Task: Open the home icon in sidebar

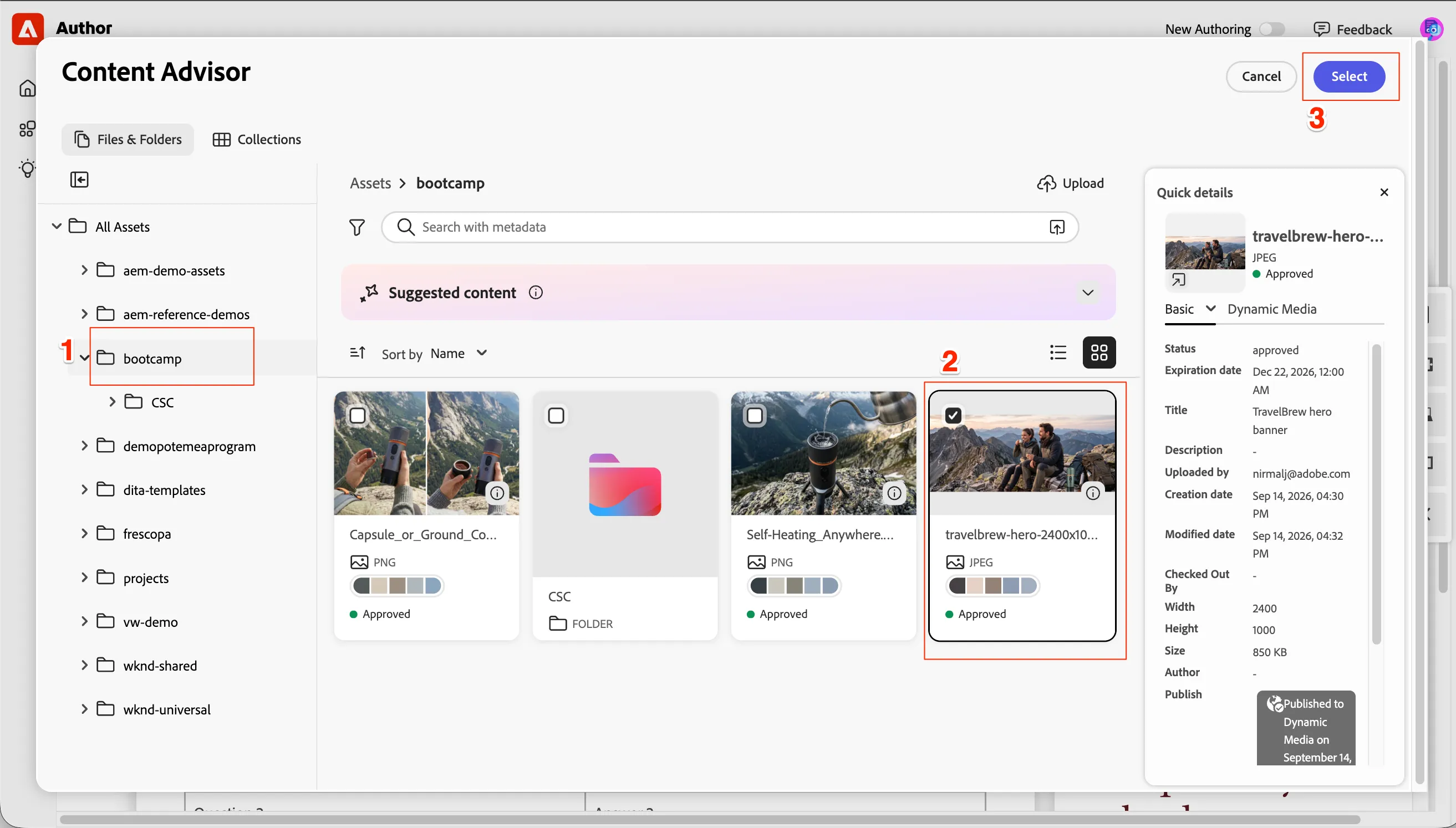Action: (x=27, y=88)
